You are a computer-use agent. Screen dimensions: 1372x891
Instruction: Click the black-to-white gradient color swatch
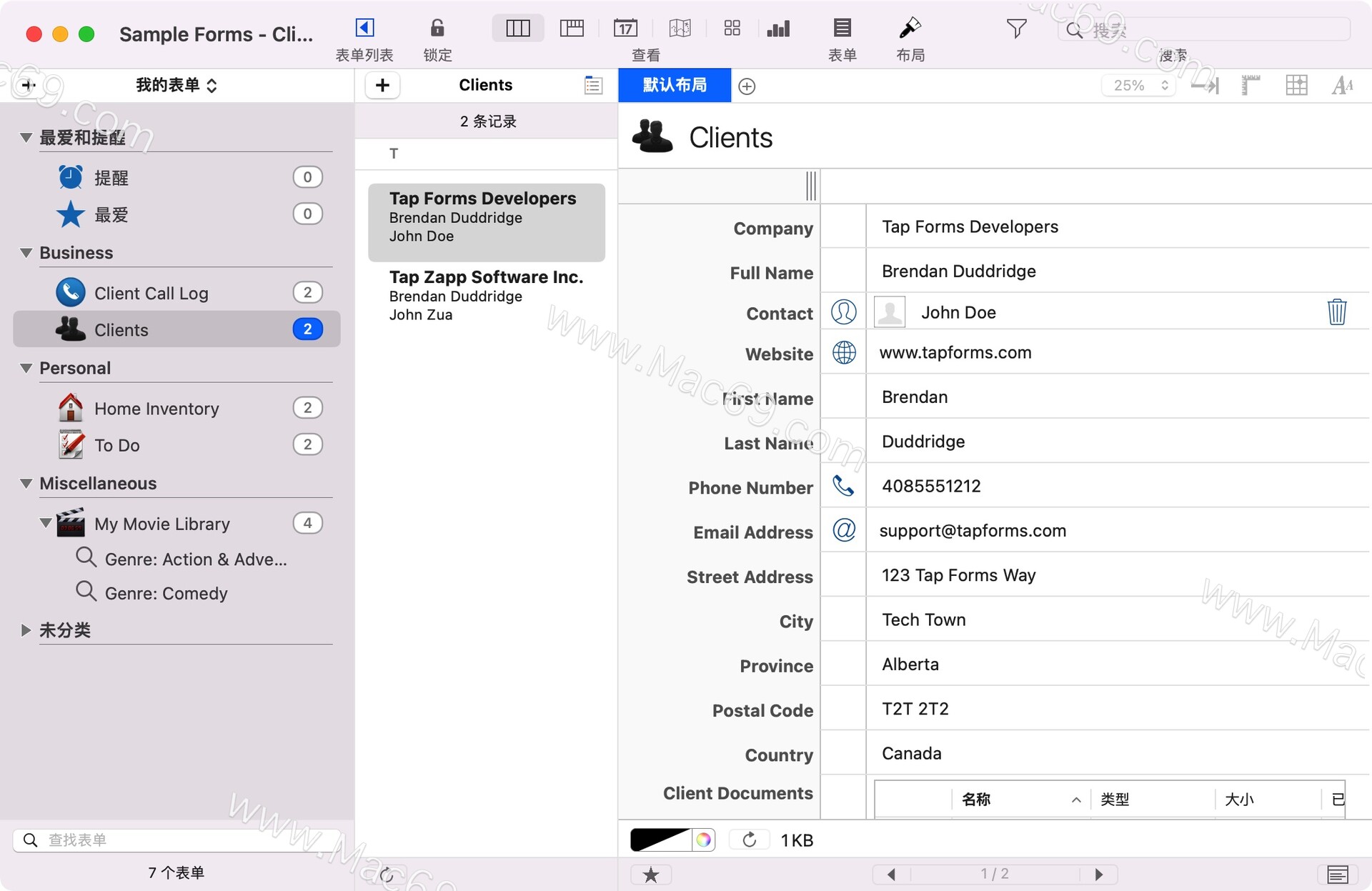tap(661, 840)
